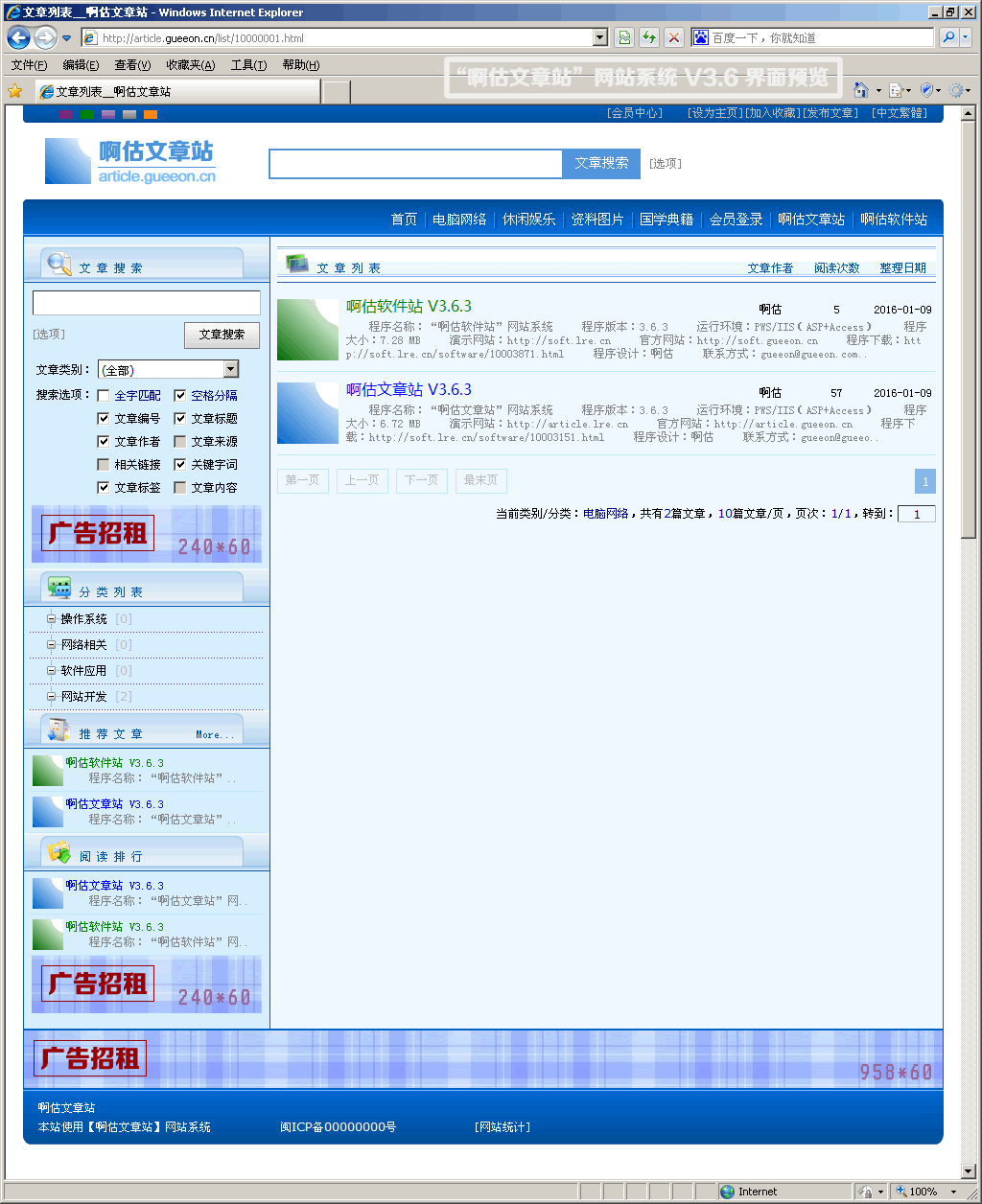Image resolution: width=982 pixels, height=1204 pixels.
Task: Click the 啊估文章站 site logo
Action: [x=130, y=161]
